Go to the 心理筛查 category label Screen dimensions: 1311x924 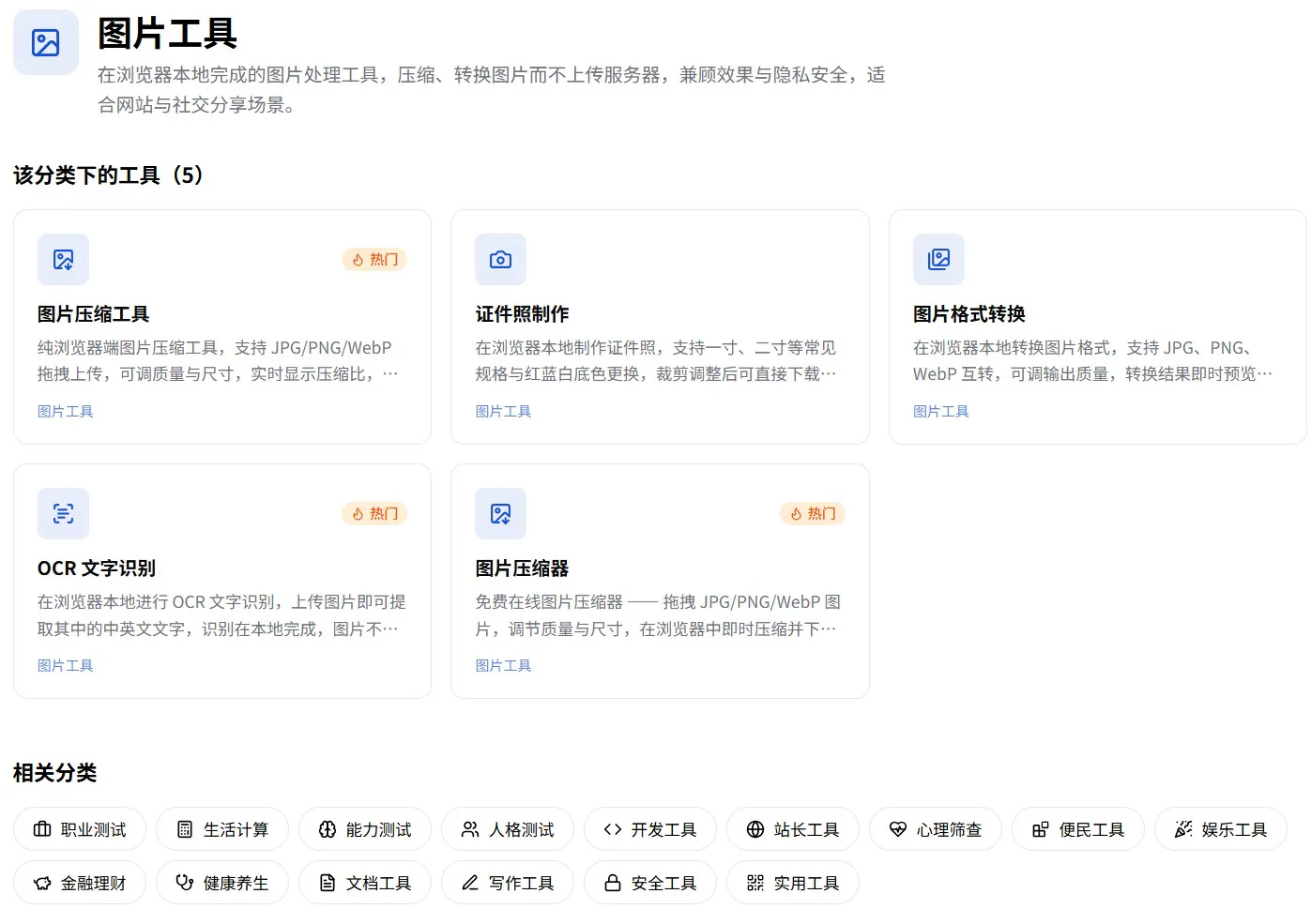(x=950, y=829)
